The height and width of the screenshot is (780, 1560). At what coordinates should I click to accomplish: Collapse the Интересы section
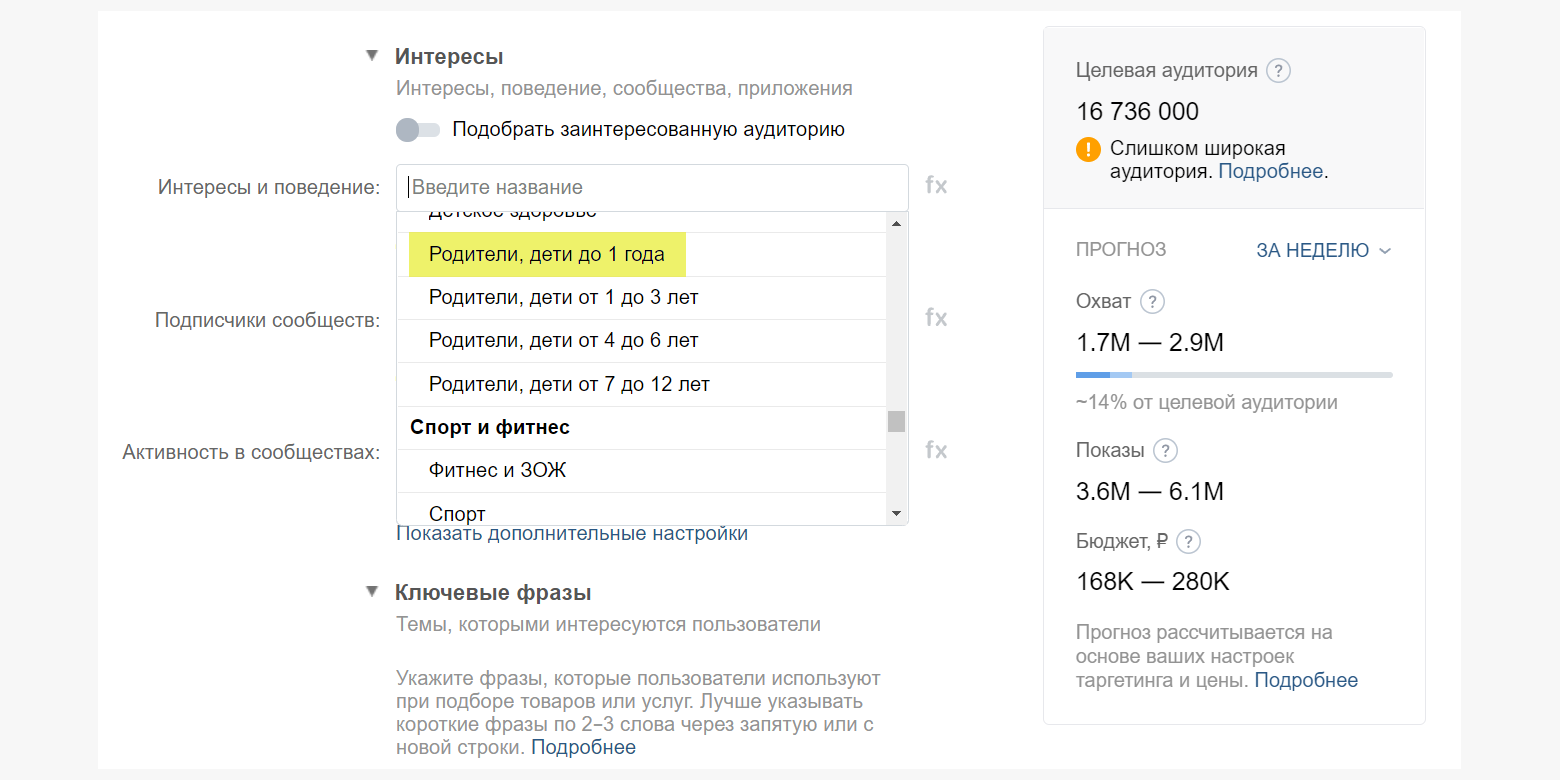point(372,56)
